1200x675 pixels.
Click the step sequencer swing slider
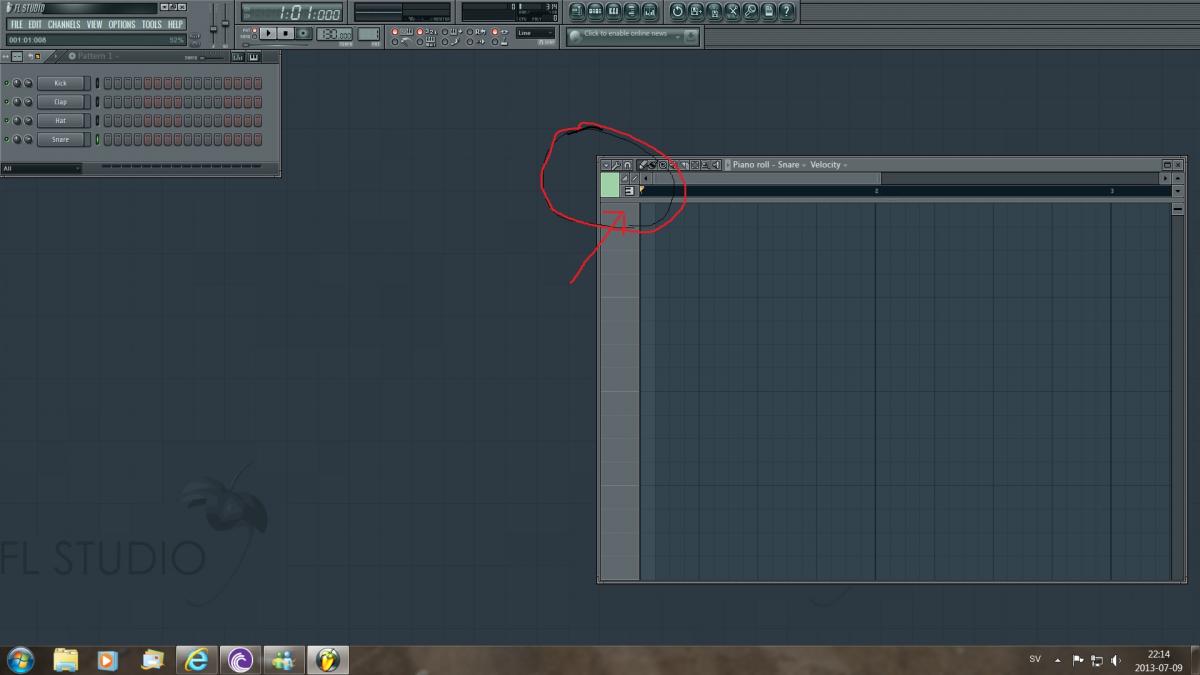[x=211, y=57]
